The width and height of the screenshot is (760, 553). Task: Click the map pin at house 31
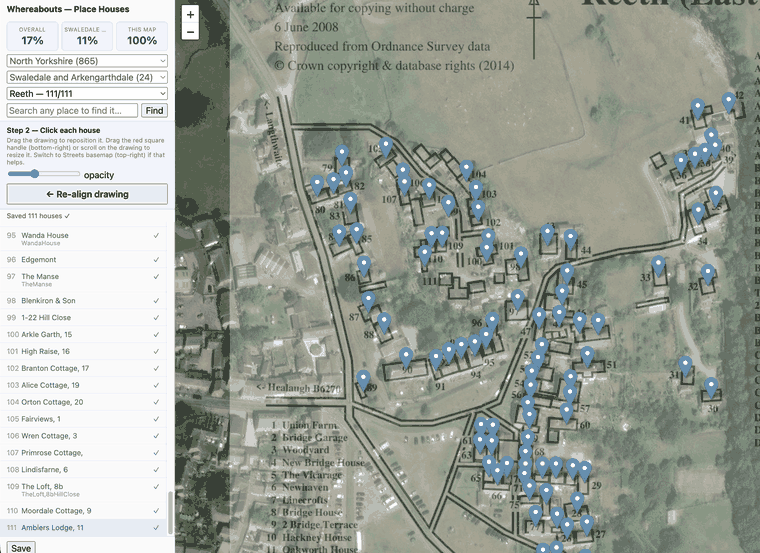[x=685, y=366]
